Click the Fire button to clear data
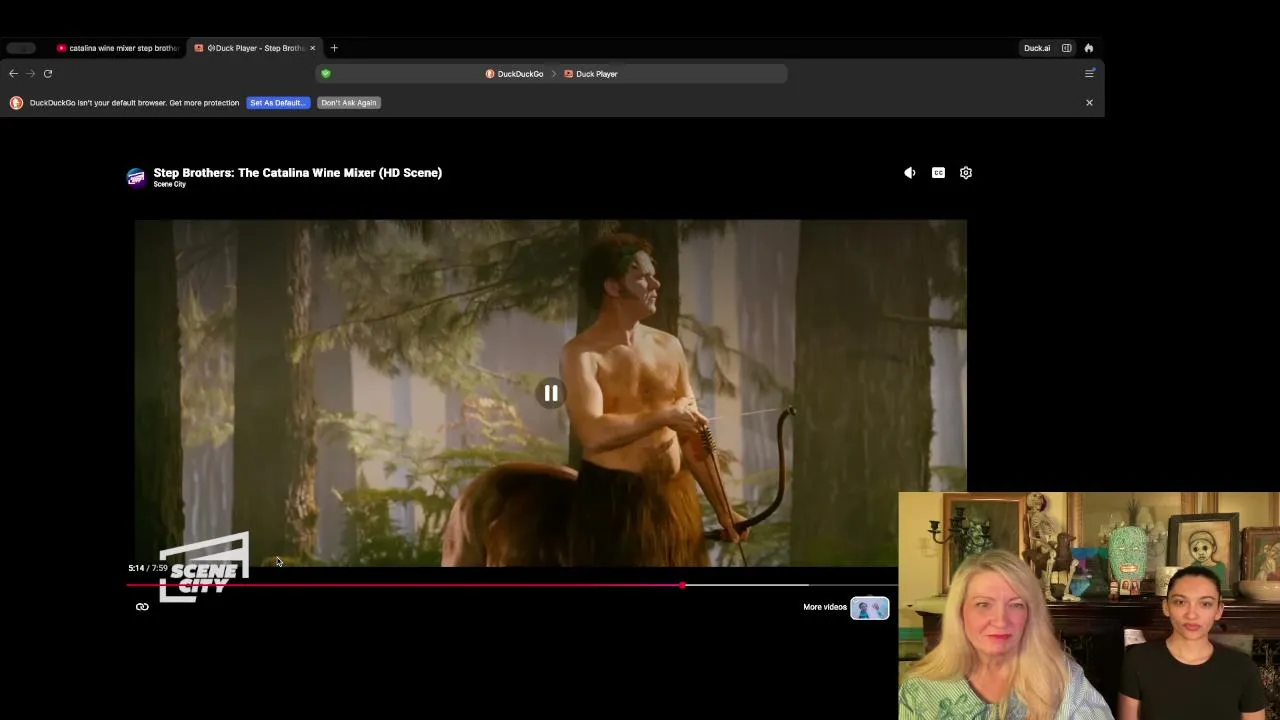The height and width of the screenshot is (720, 1280). click(1089, 48)
